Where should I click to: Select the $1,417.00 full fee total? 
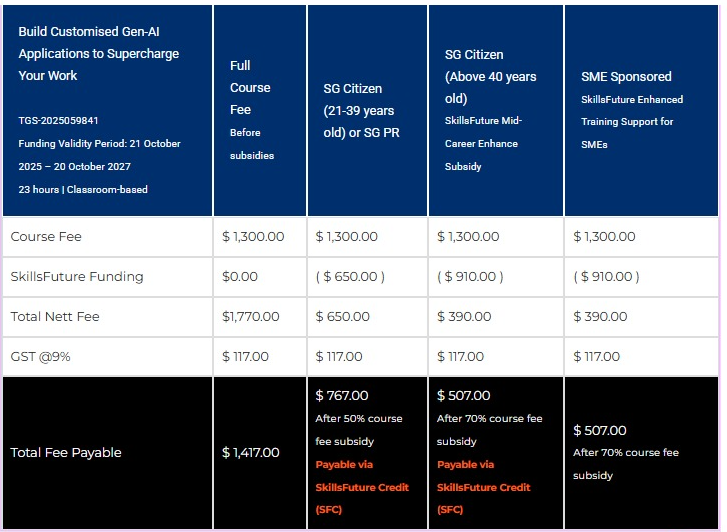[x=250, y=453]
